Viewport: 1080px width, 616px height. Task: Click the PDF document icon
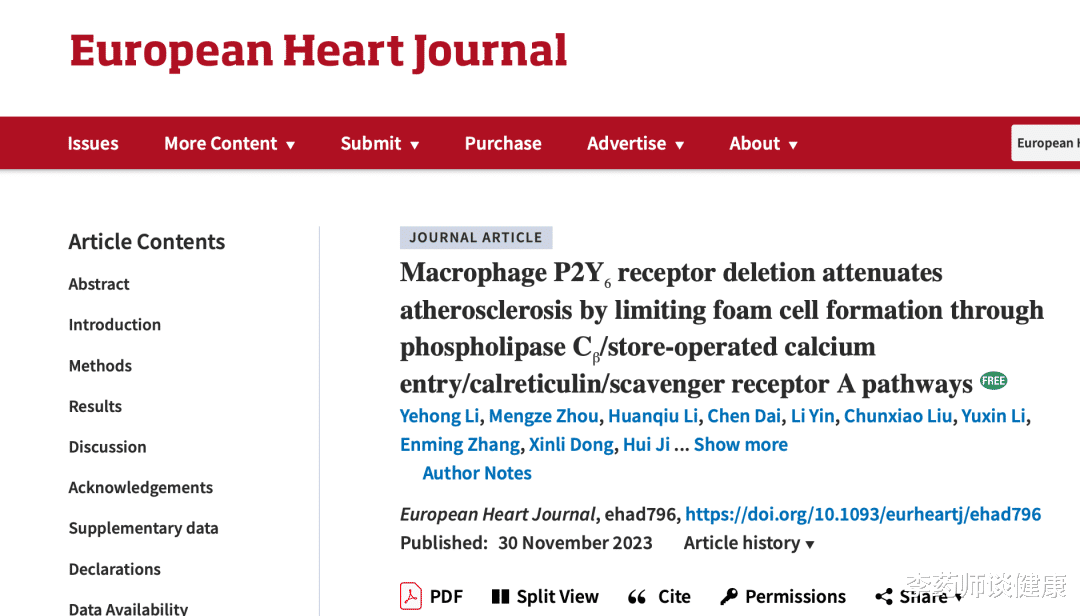[411, 596]
